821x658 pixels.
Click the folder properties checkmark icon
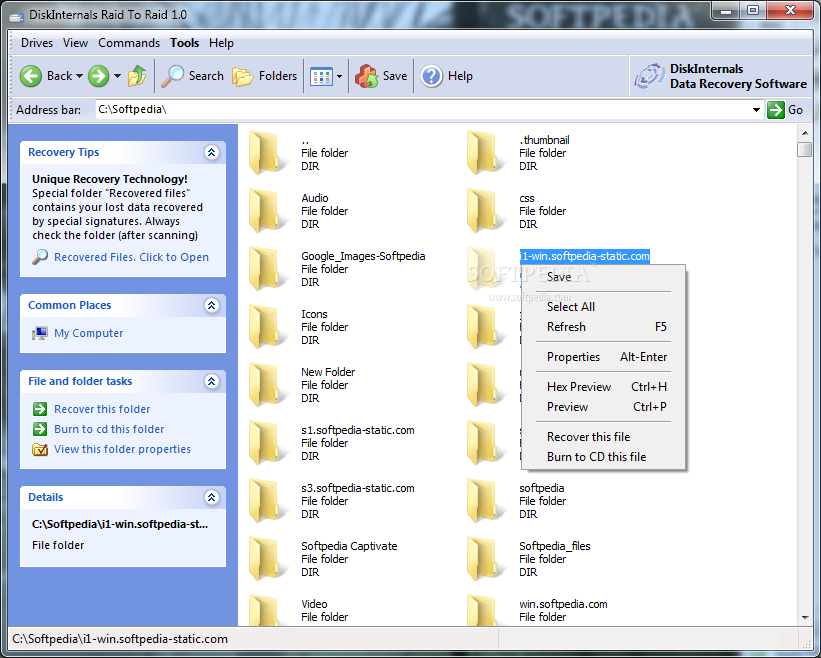click(x=40, y=449)
